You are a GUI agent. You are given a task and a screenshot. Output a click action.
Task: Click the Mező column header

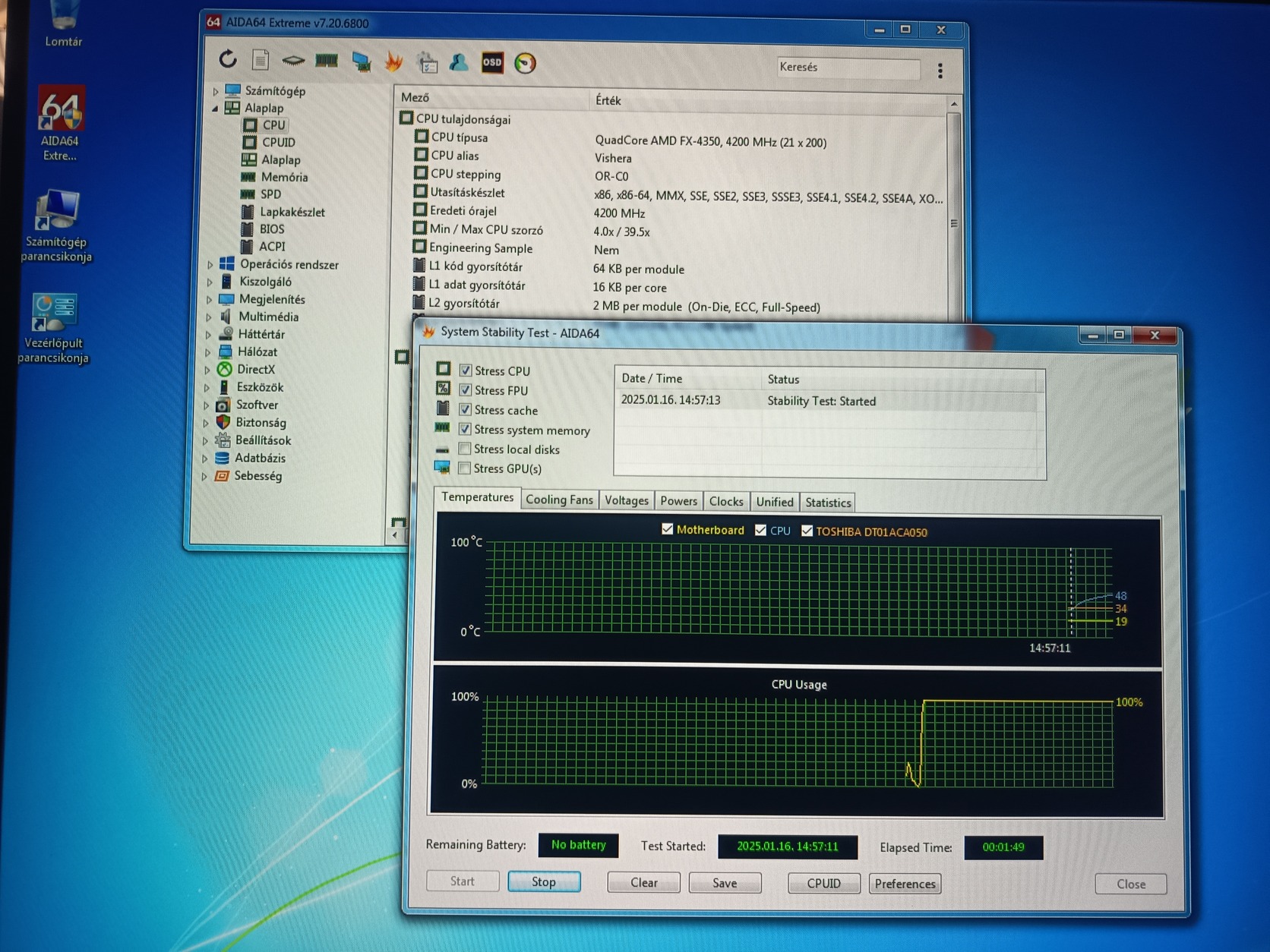click(x=491, y=97)
